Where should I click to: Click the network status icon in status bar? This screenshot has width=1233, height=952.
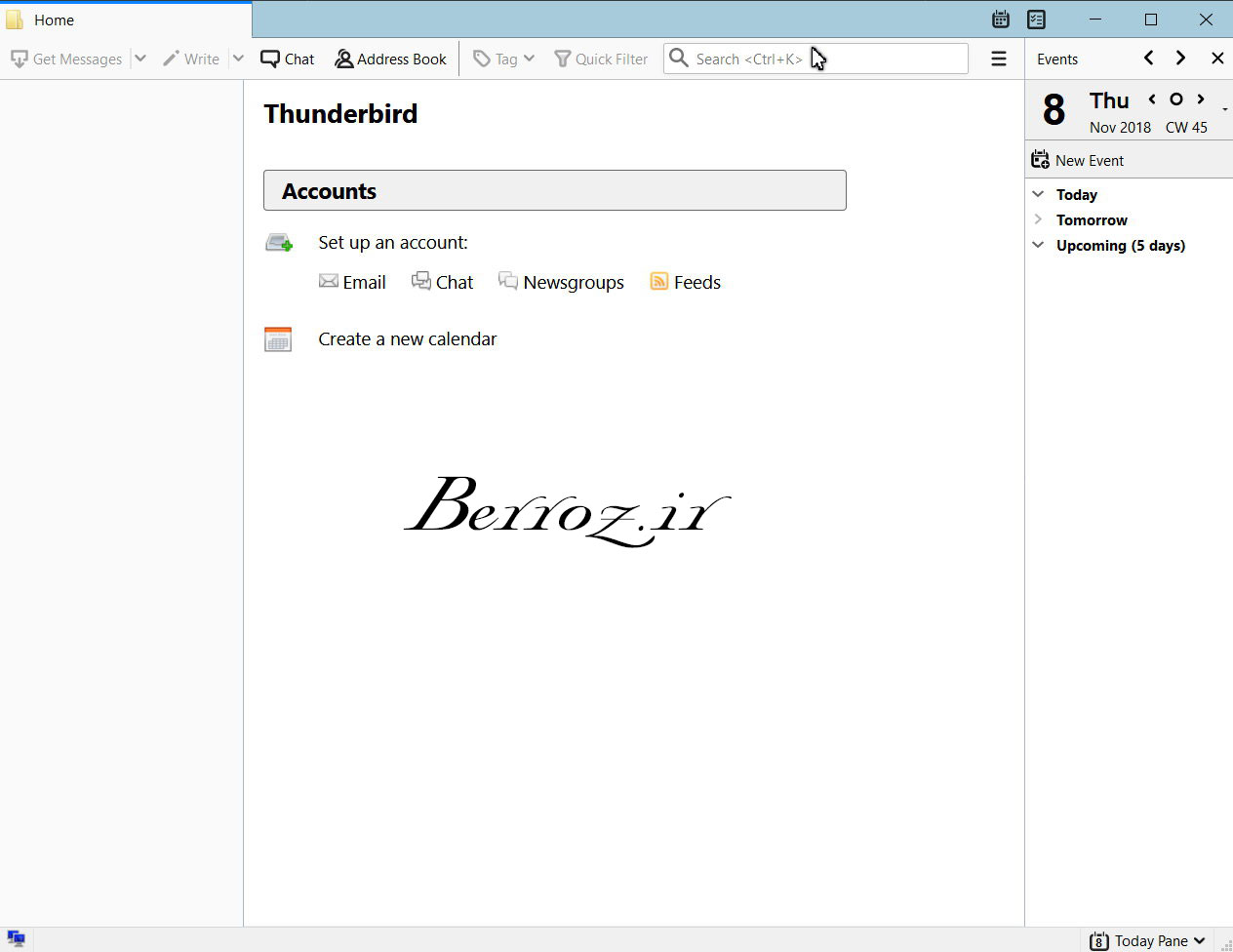point(16,939)
